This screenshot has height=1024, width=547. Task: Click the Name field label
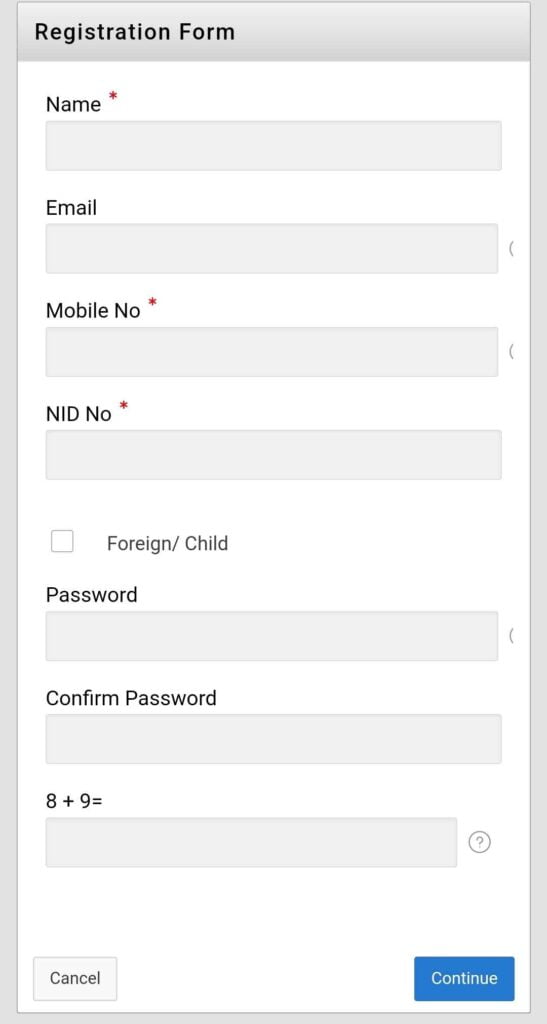73,104
